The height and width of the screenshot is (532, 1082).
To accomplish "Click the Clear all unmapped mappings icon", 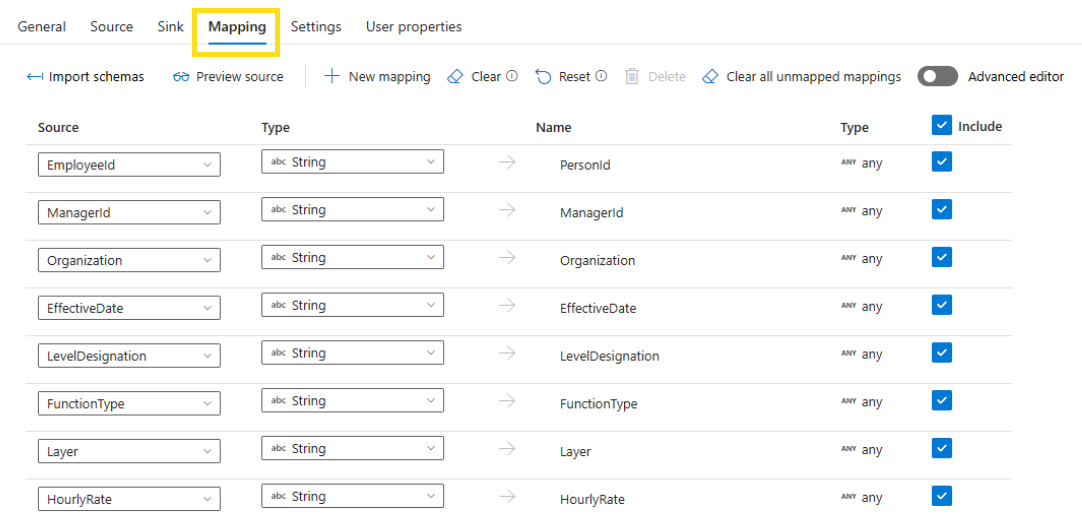I will coord(711,77).
